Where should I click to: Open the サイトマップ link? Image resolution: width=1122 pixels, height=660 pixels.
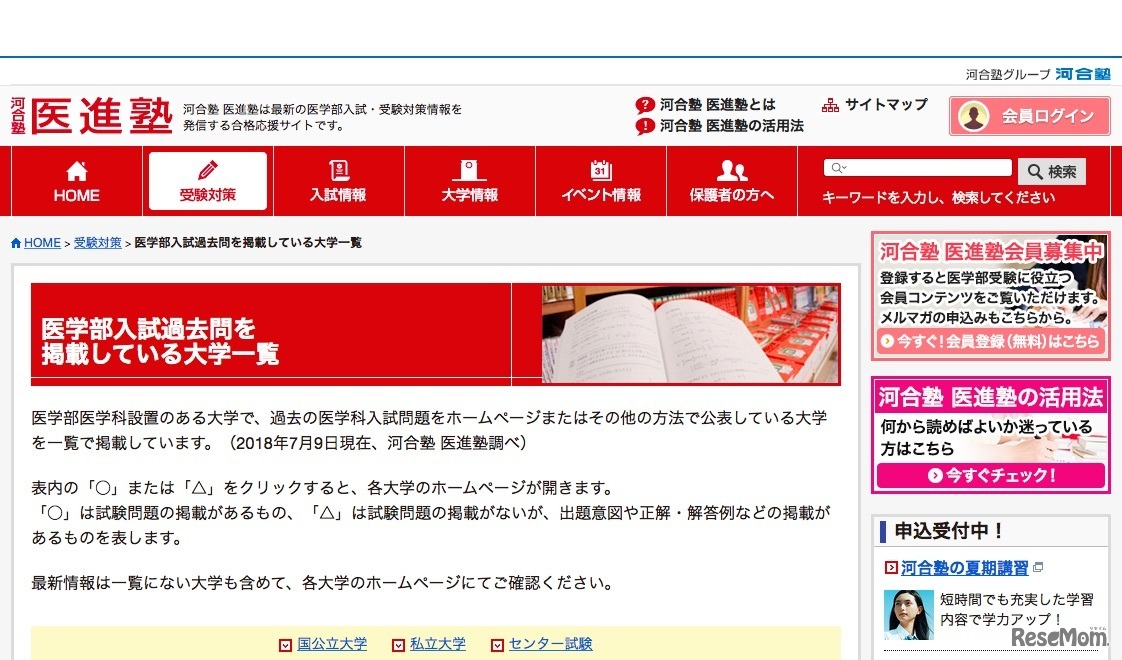[x=886, y=105]
